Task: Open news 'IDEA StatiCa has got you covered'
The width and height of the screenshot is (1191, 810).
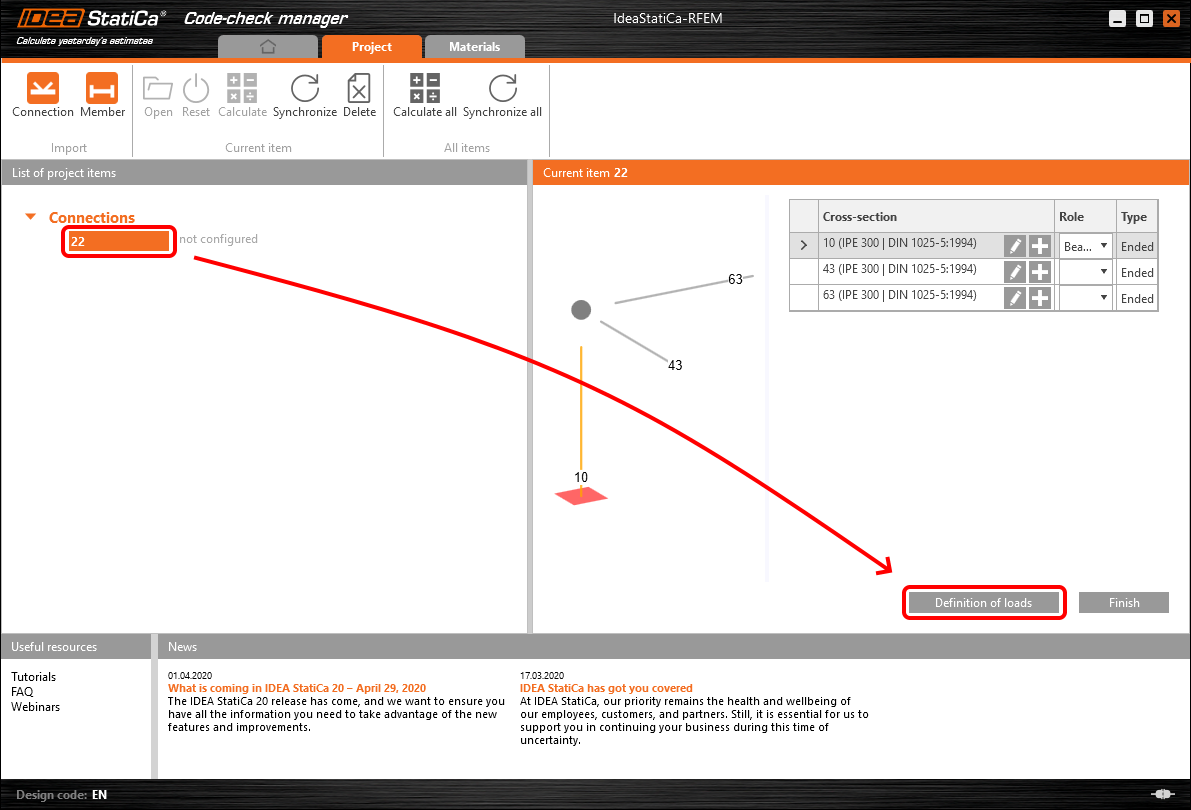Action: [606, 688]
